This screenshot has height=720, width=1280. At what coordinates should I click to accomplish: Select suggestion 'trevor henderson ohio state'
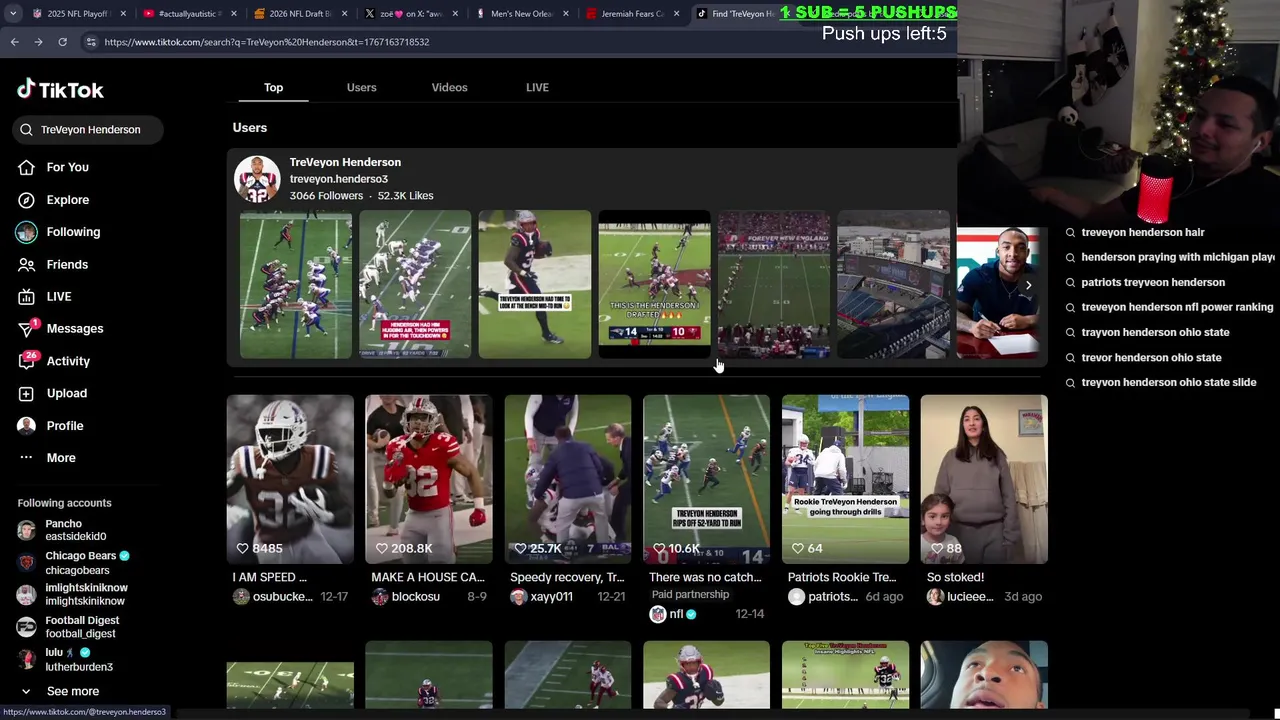(1151, 357)
